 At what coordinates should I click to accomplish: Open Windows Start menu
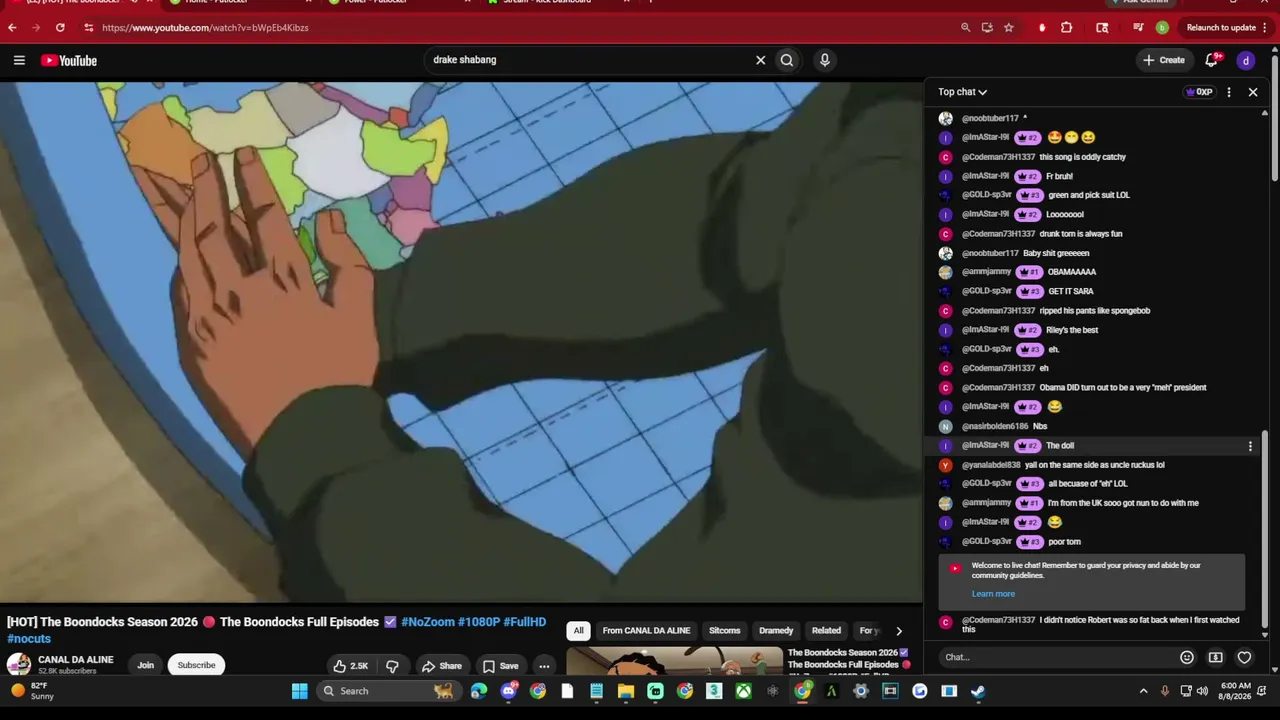pos(299,691)
